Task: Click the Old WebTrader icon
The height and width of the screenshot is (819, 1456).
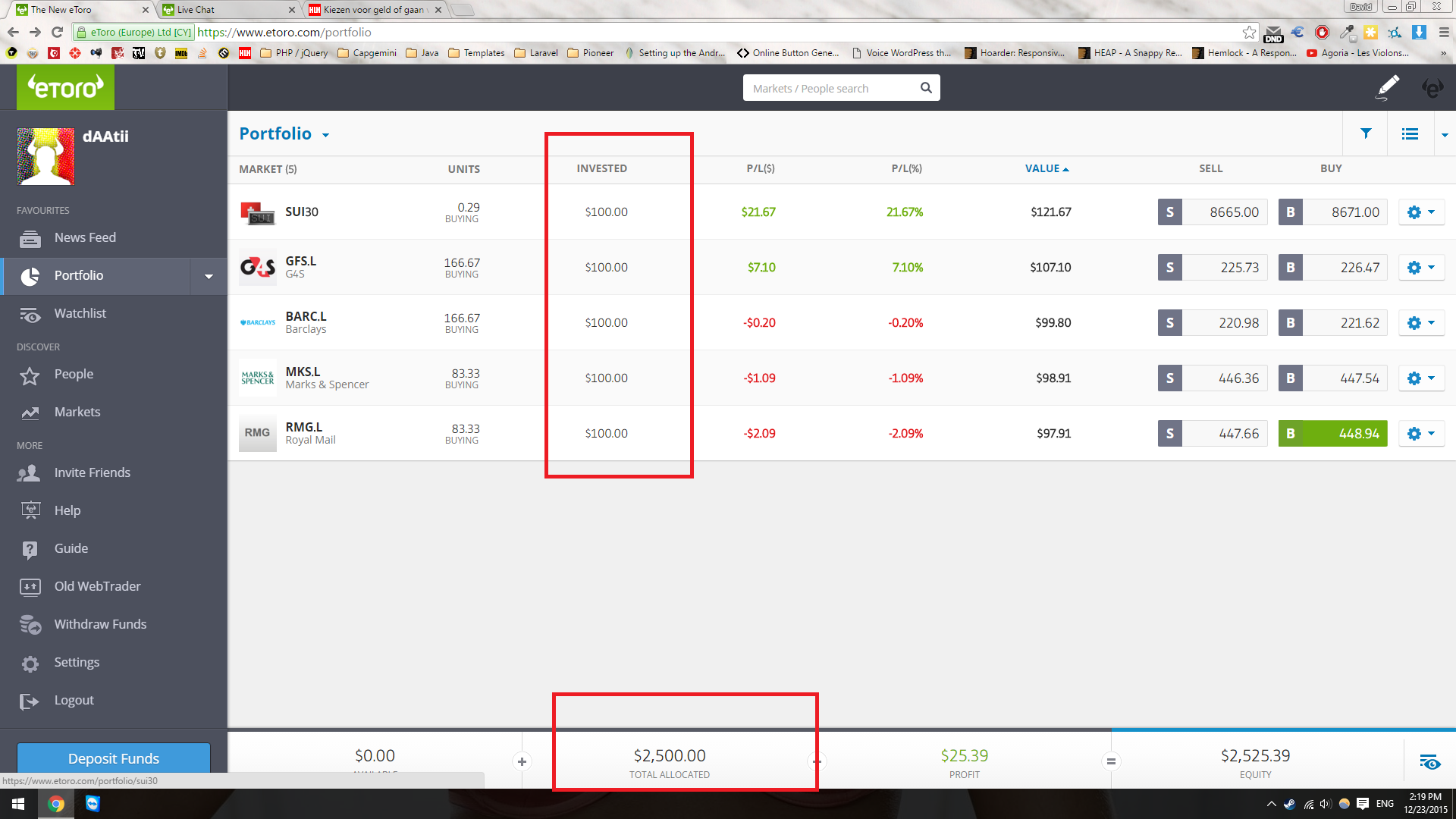Action: point(30,587)
